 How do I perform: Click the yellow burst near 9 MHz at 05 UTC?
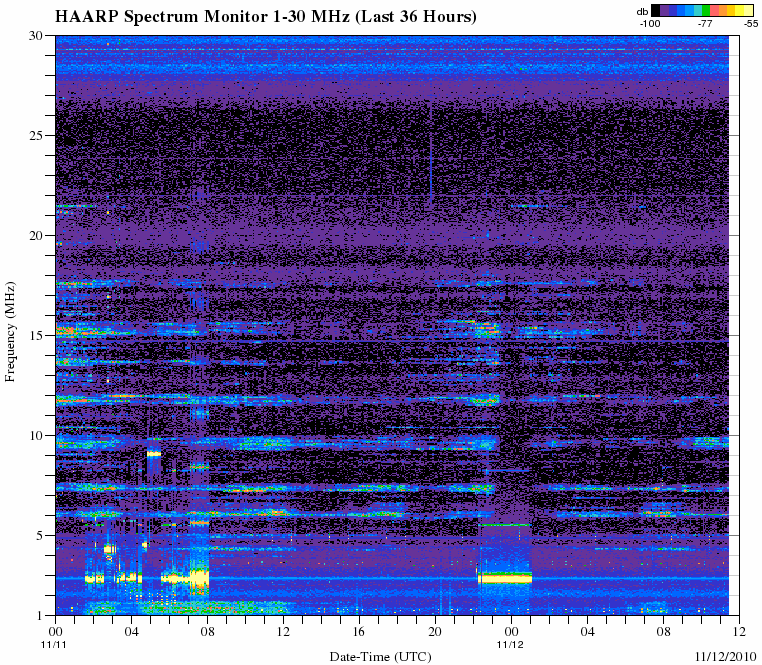154,454
